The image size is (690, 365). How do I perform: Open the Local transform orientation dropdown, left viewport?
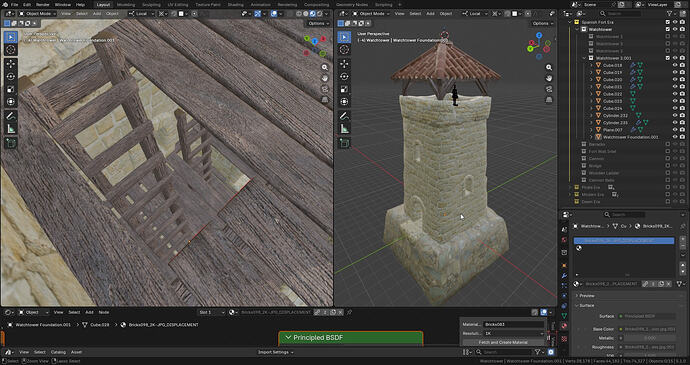pos(142,14)
